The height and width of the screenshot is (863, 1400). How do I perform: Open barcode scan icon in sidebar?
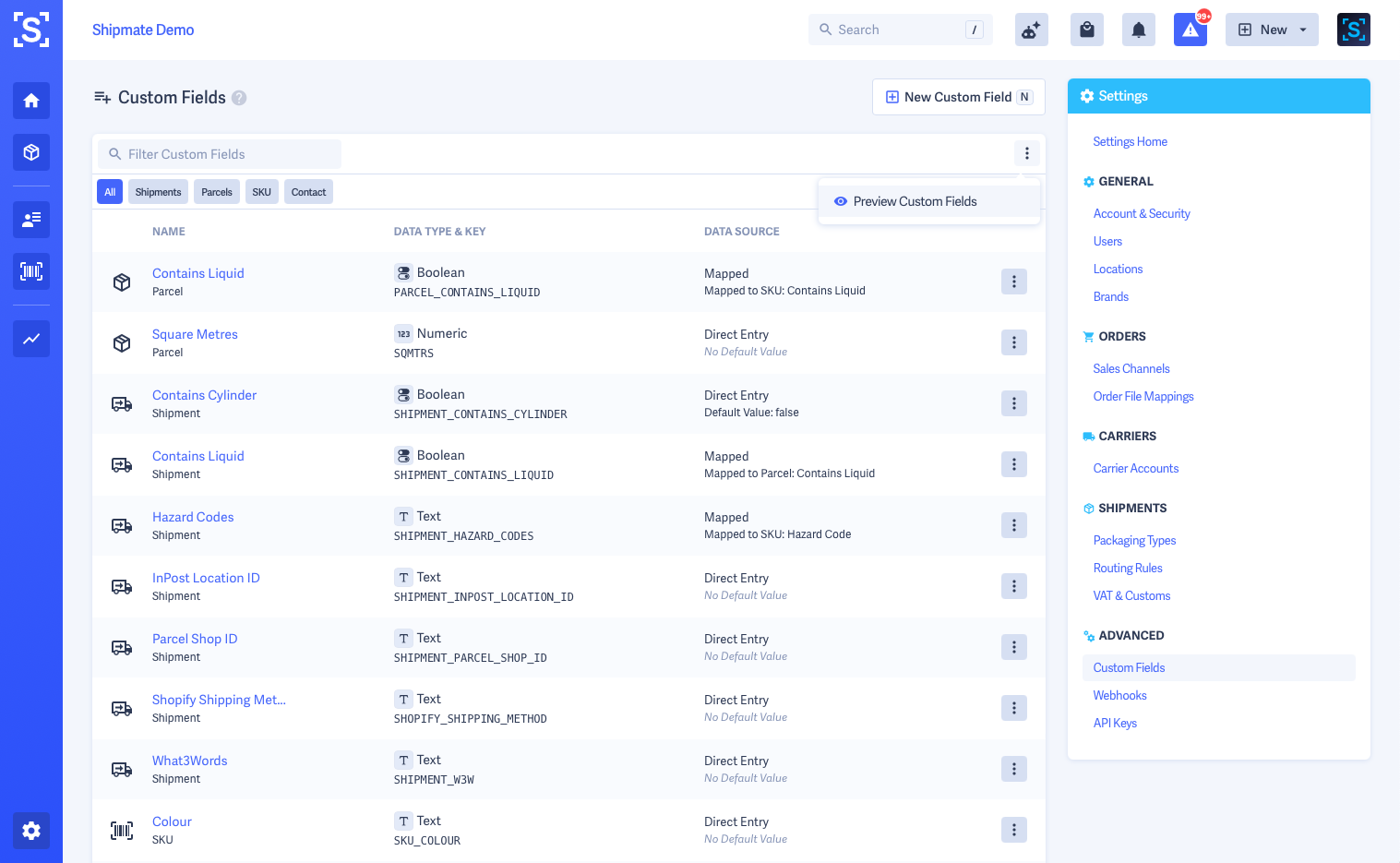[x=31, y=271]
